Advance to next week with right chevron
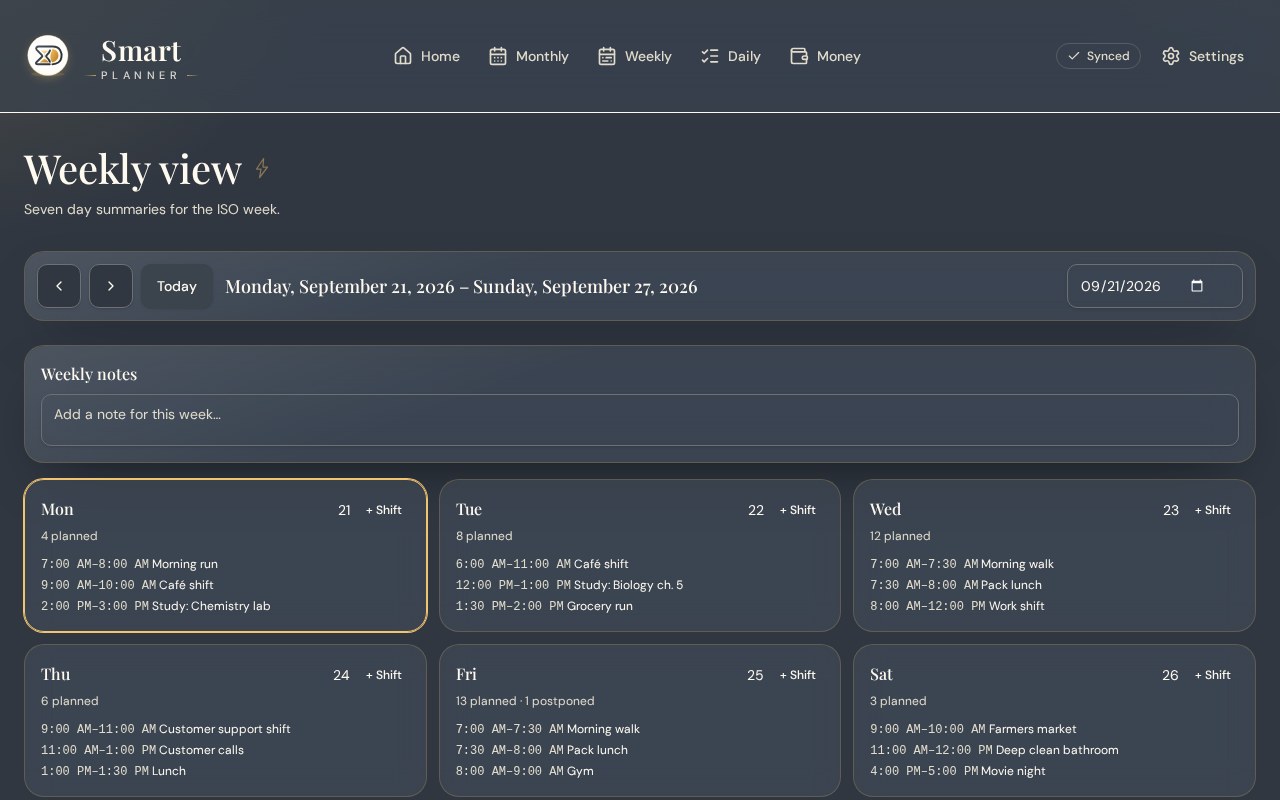 pyautogui.click(x=111, y=286)
